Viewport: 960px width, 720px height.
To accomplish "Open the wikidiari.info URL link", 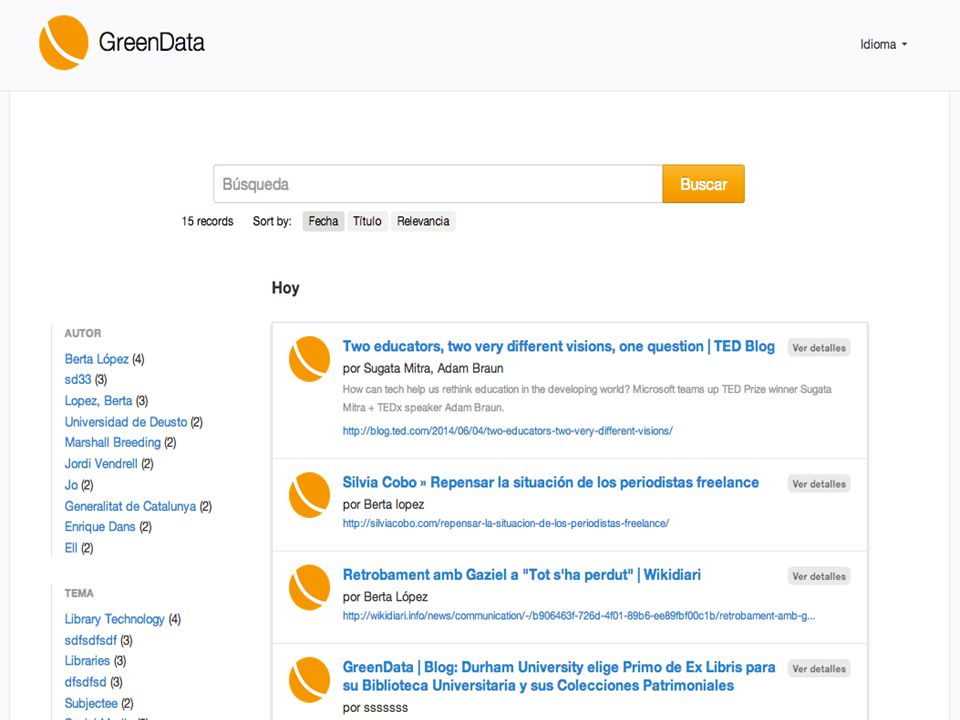I will (x=579, y=616).
